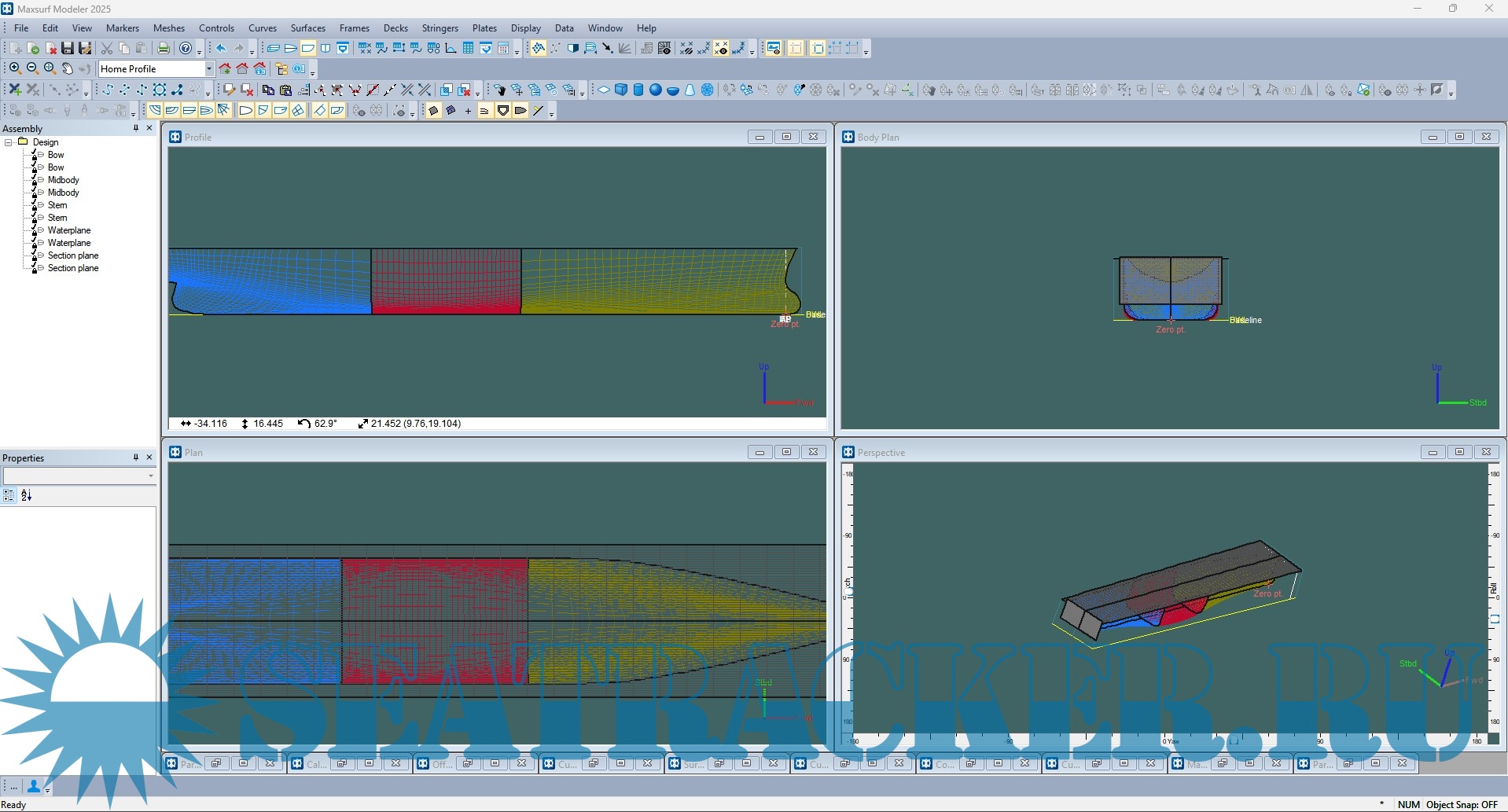This screenshot has width=1508, height=812.
Task: Restore the minimized Cal... window
Action: pyautogui.click(x=342, y=763)
